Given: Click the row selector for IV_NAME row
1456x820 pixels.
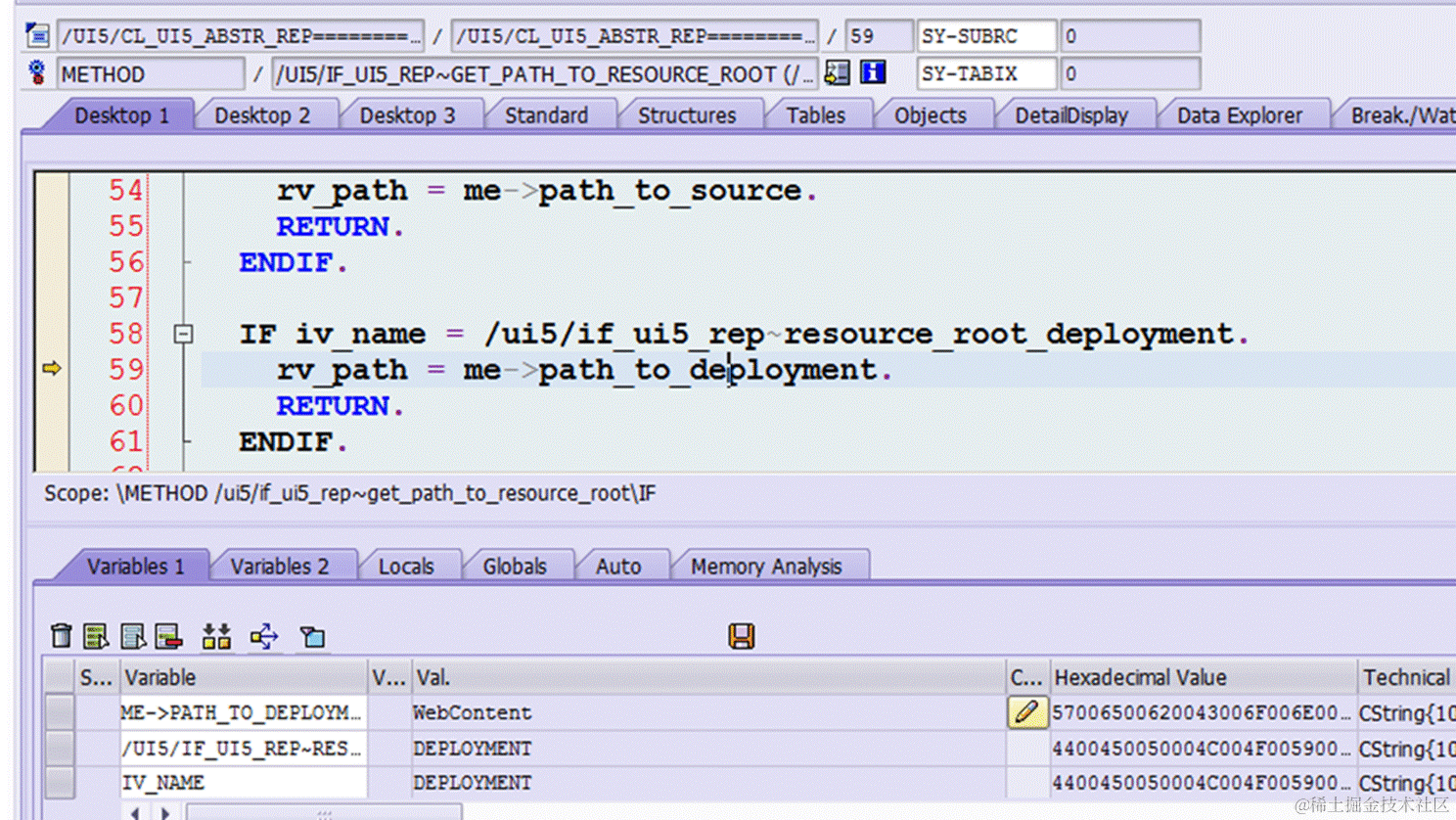Looking at the screenshot, I should [60, 783].
